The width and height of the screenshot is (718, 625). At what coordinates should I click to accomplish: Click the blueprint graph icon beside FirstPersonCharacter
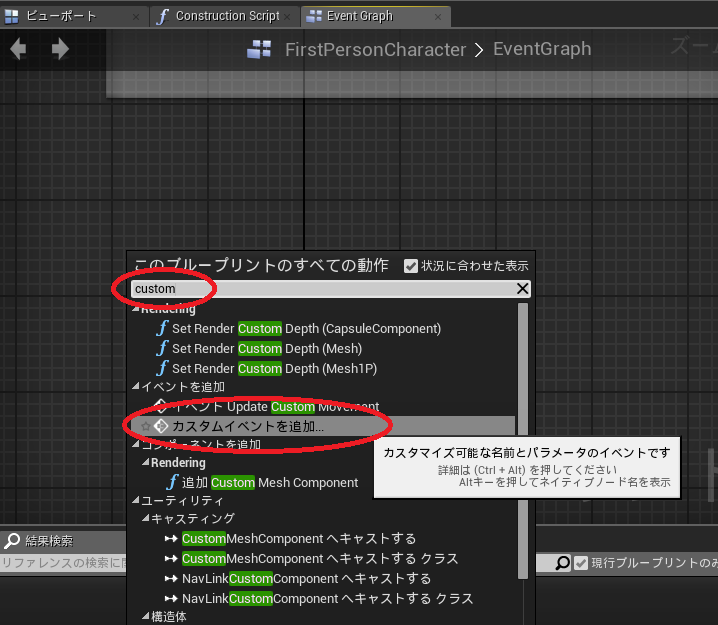(x=259, y=49)
